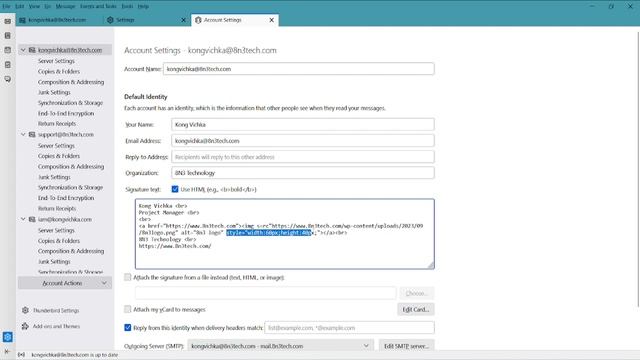Image resolution: width=640 pixels, height=360 pixels.
Task: Click the online status icon in status bar
Action: (x=22, y=355)
